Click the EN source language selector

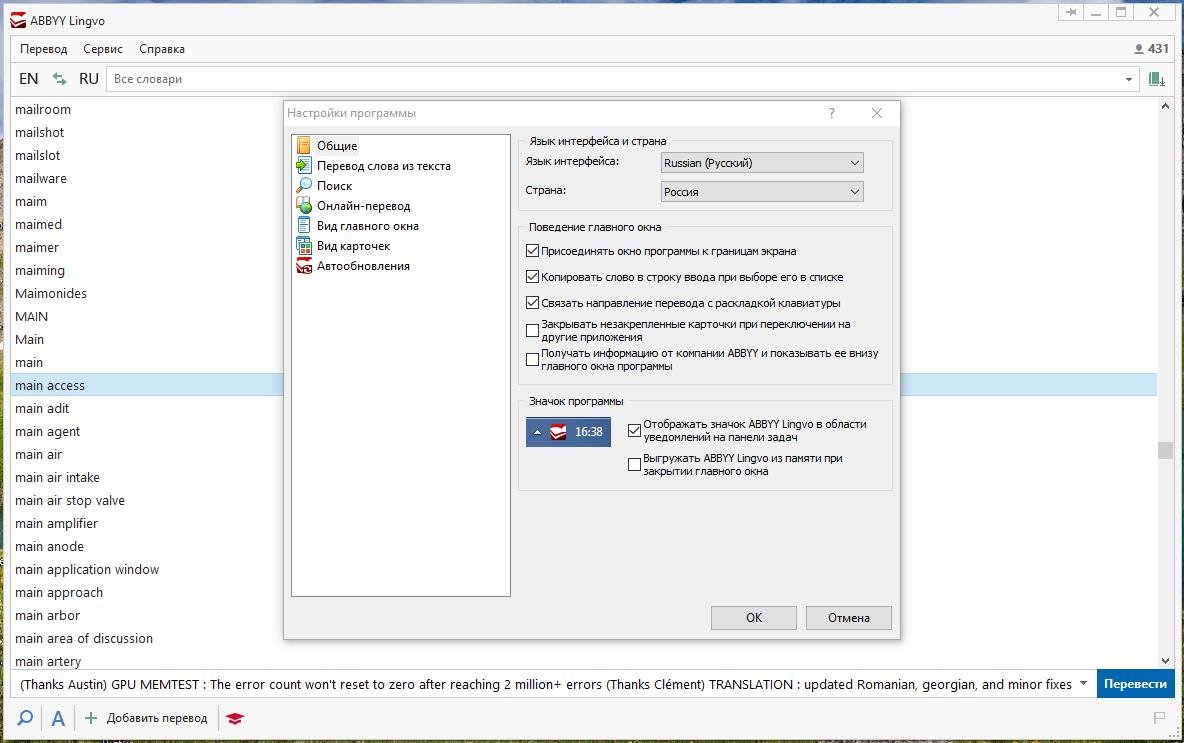coord(29,79)
